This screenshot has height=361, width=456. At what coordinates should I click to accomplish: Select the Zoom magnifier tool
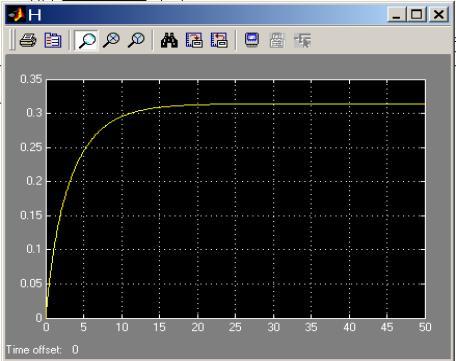point(86,41)
